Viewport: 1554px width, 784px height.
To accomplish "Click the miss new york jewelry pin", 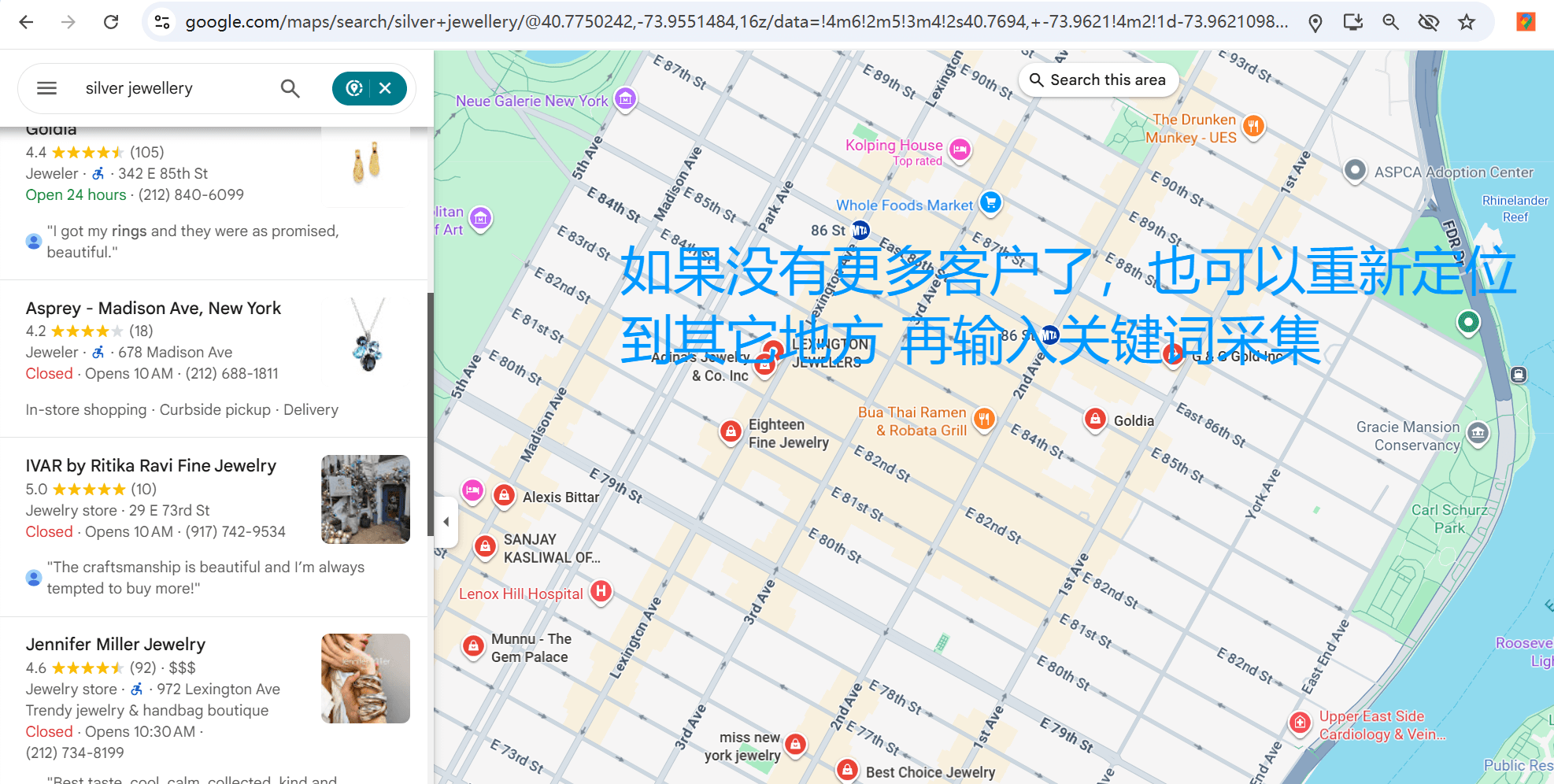I will coord(796,744).
